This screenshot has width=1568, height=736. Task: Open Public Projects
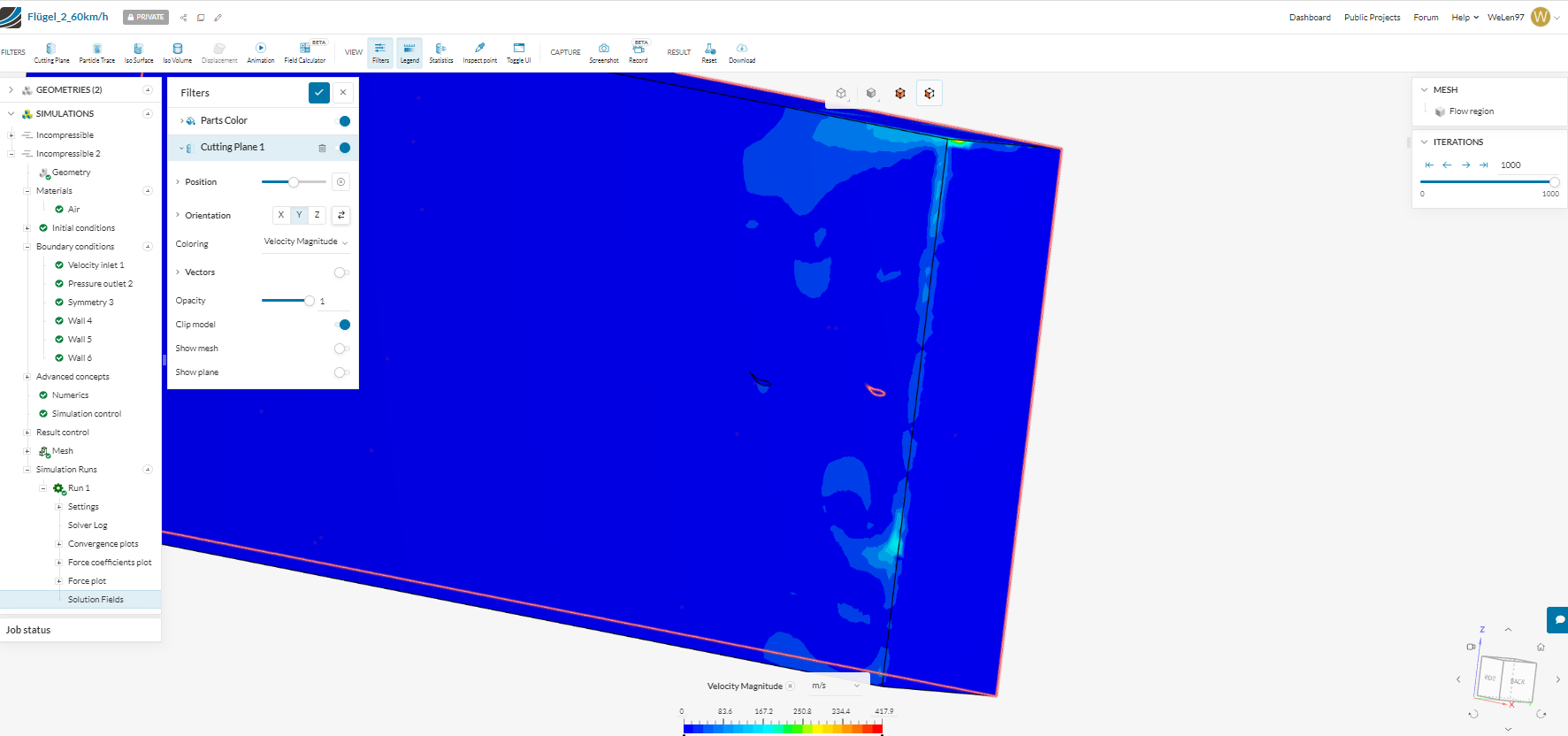[1372, 18]
